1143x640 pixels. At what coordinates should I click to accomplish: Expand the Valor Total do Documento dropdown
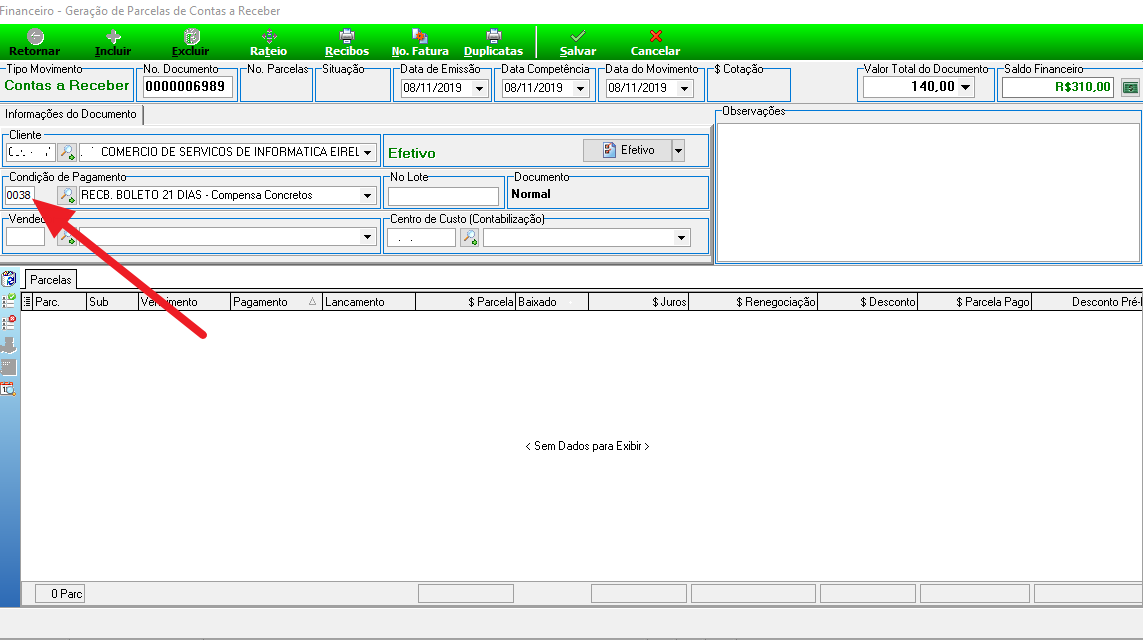(x=965, y=87)
